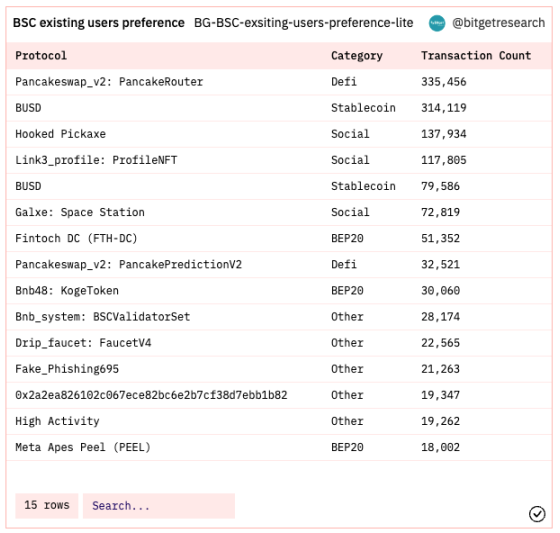Click the 72,819 transaction count value
The width and height of the screenshot is (560, 533).
point(440,212)
